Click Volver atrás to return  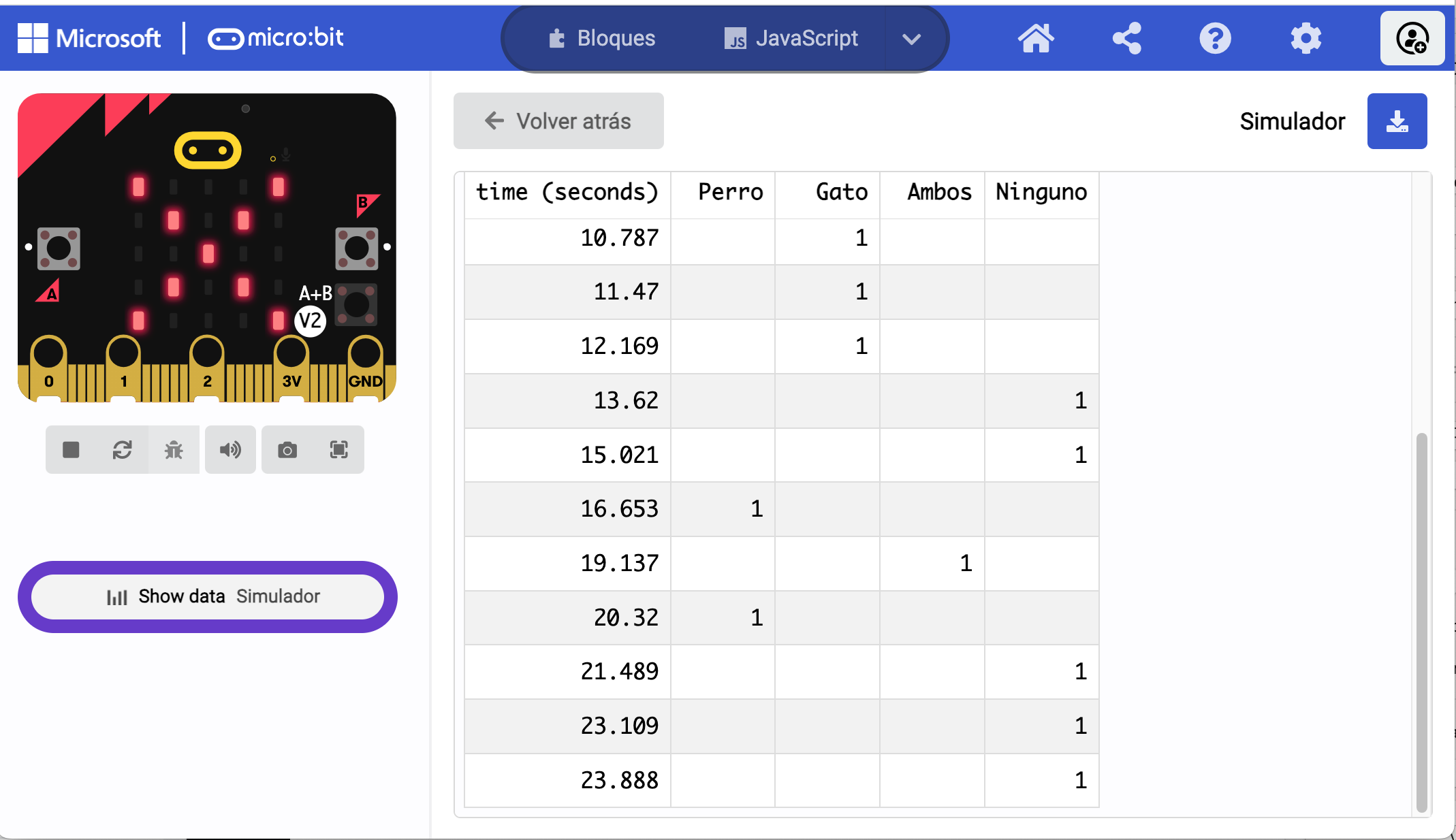[558, 120]
